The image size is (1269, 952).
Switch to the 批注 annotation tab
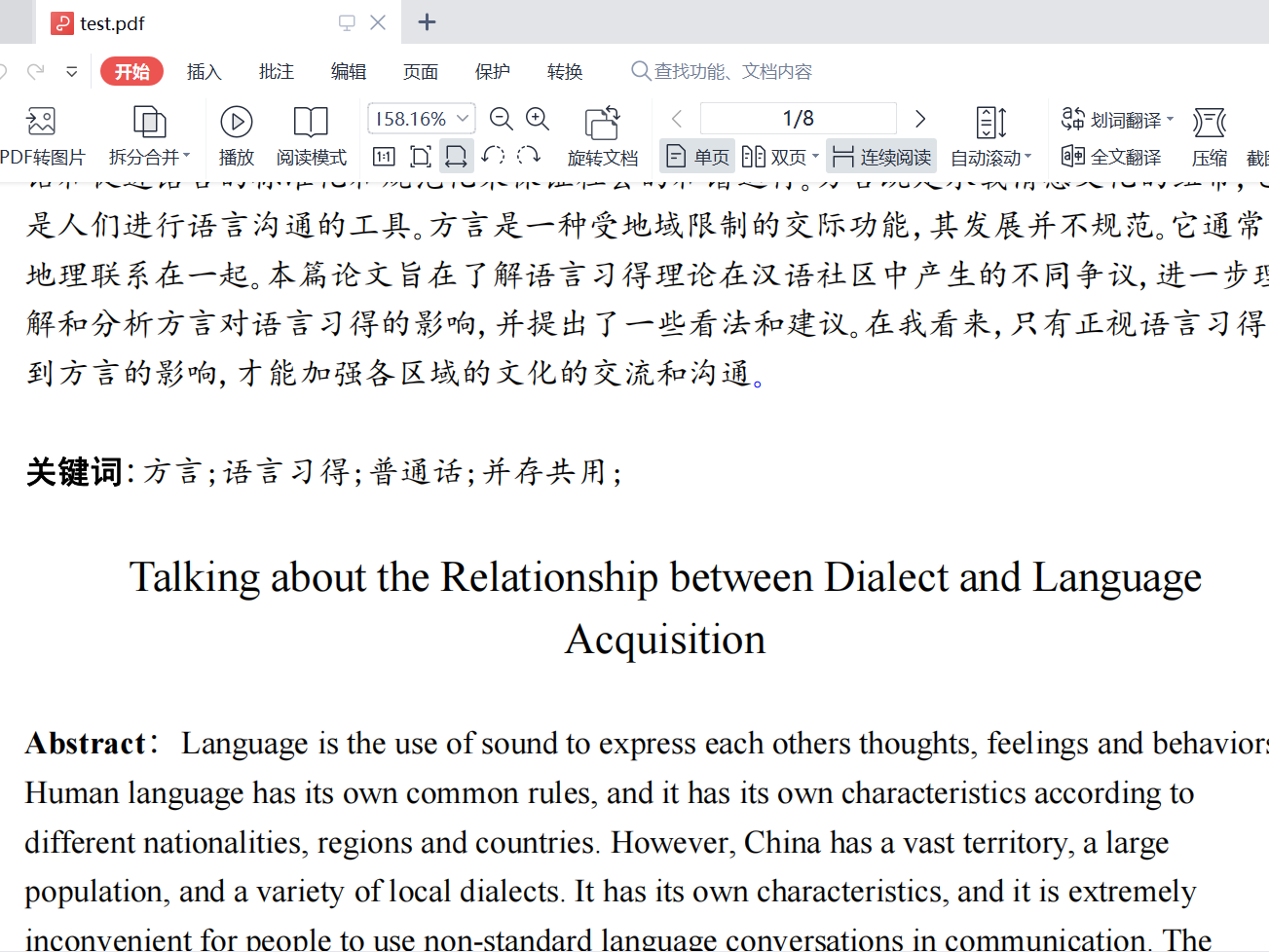[x=276, y=72]
